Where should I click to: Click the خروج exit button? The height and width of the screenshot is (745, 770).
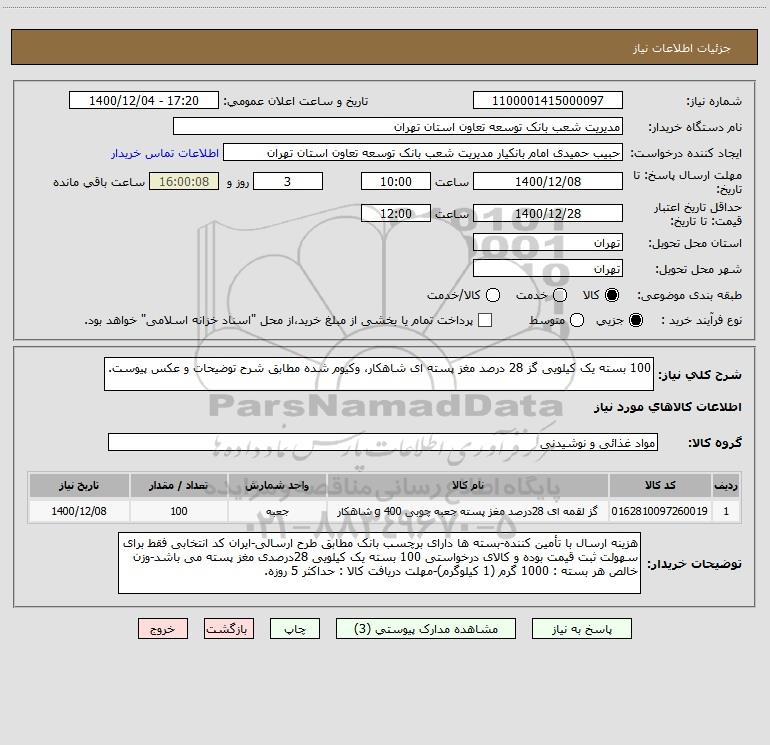[x=163, y=629]
